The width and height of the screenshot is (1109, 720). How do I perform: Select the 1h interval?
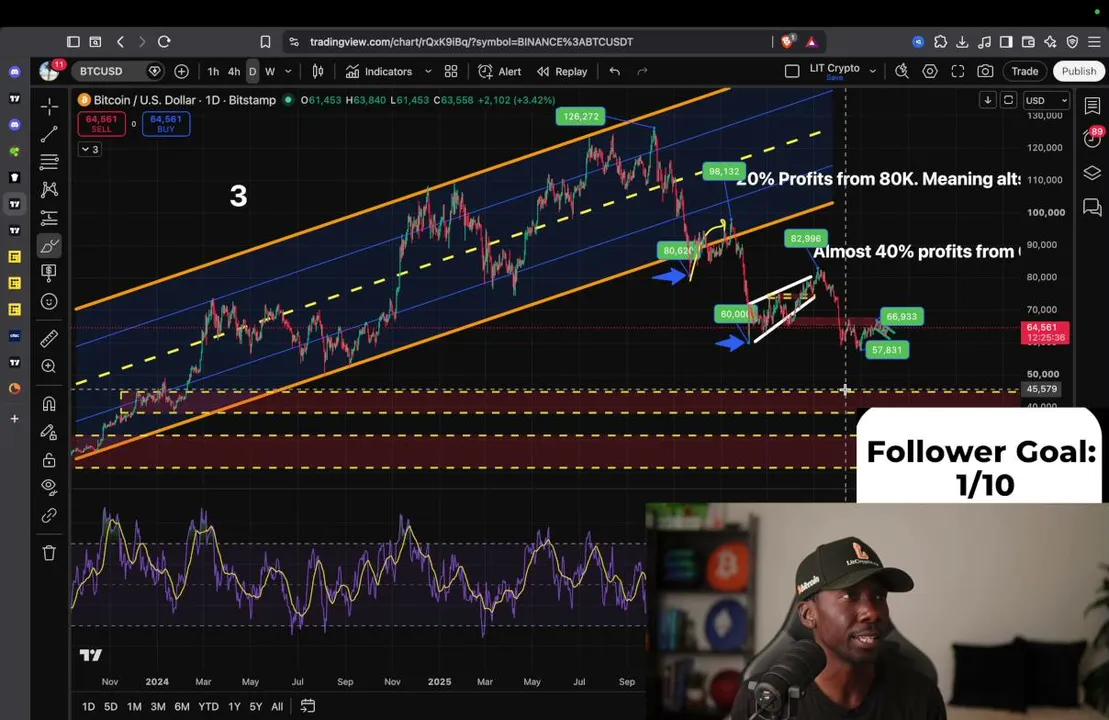click(213, 71)
